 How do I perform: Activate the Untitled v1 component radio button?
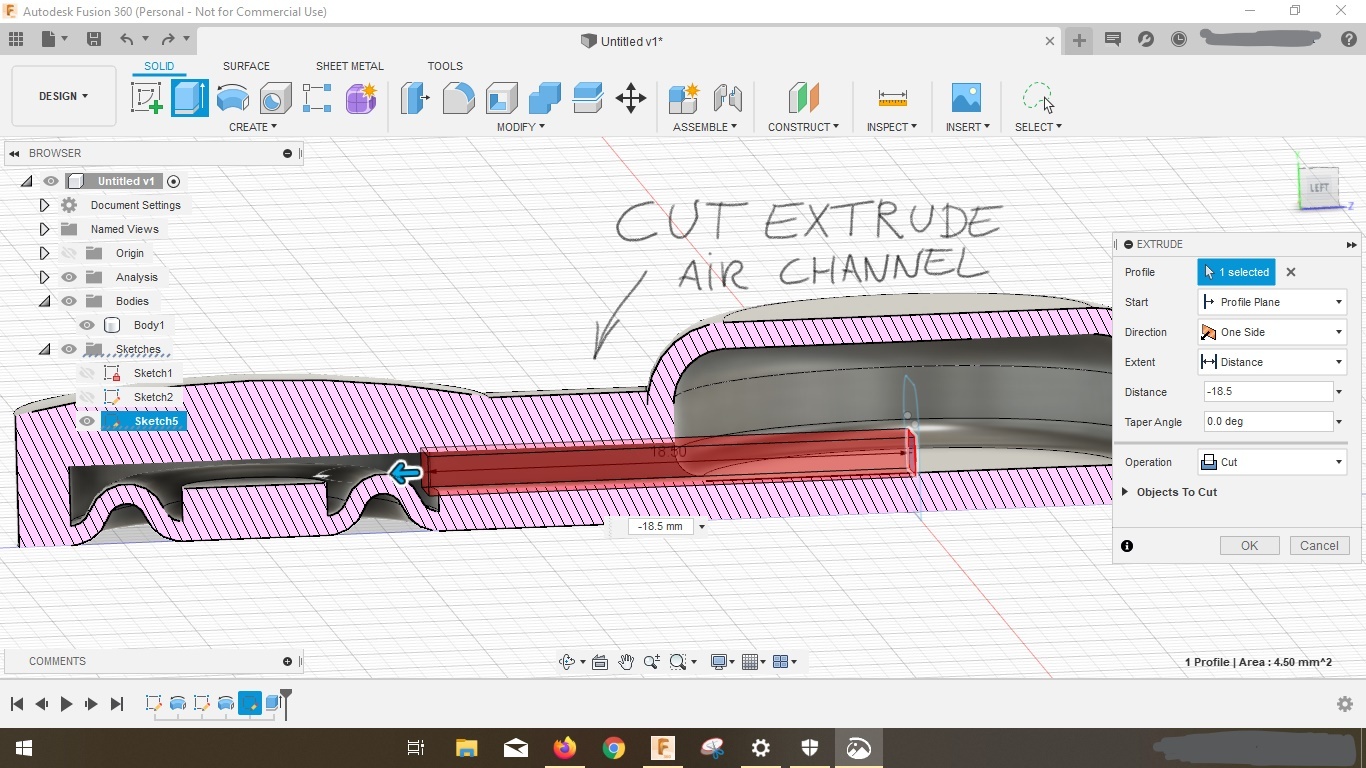pyautogui.click(x=174, y=181)
